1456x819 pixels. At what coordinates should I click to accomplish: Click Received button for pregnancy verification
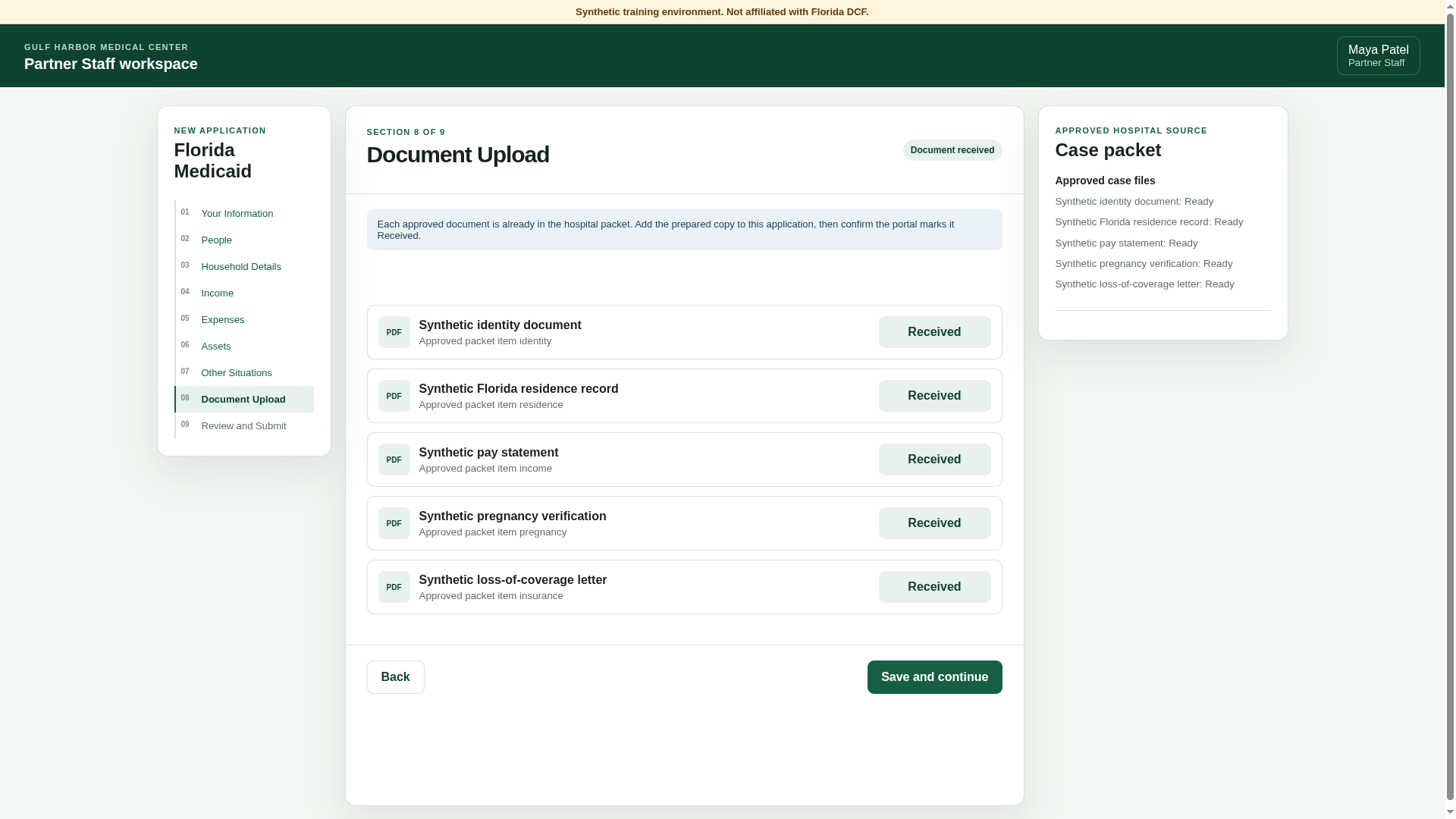click(x=934, y=523)
